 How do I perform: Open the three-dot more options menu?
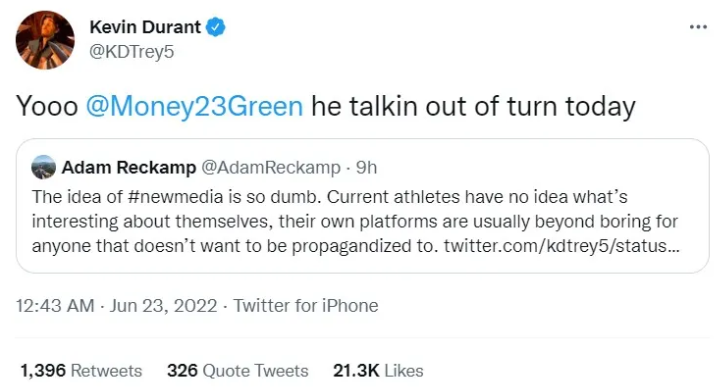click(698, 27)
